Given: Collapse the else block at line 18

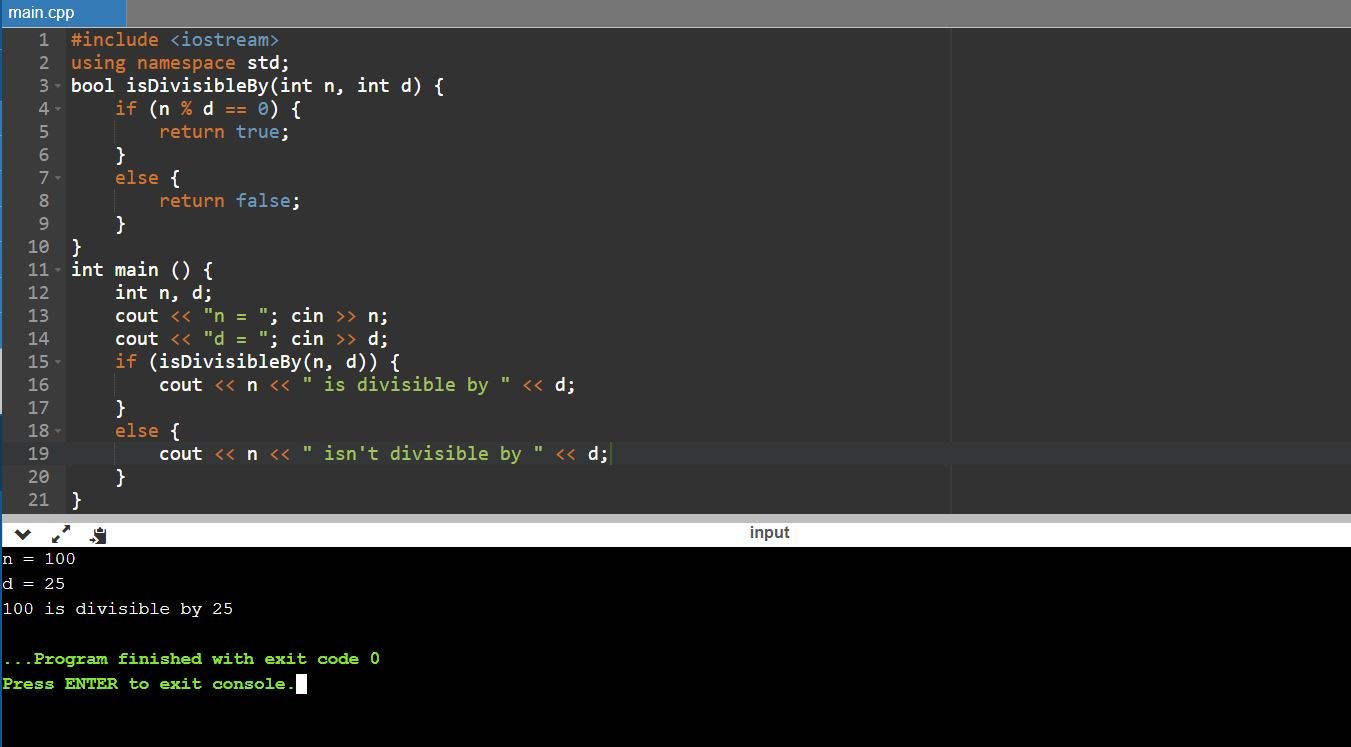Looking at the screenshot, I should [x=58, y=431].
